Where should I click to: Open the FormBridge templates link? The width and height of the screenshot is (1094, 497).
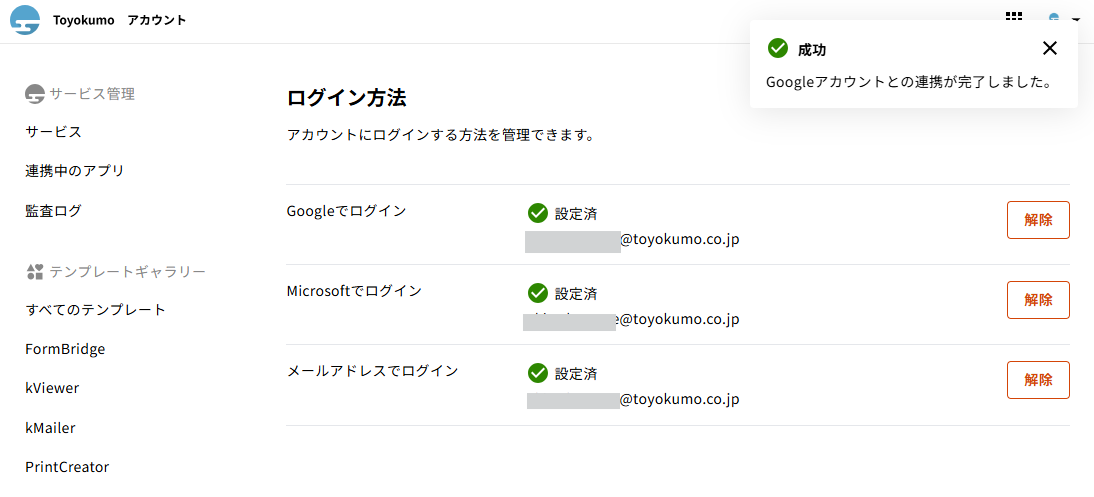(65, 349)
